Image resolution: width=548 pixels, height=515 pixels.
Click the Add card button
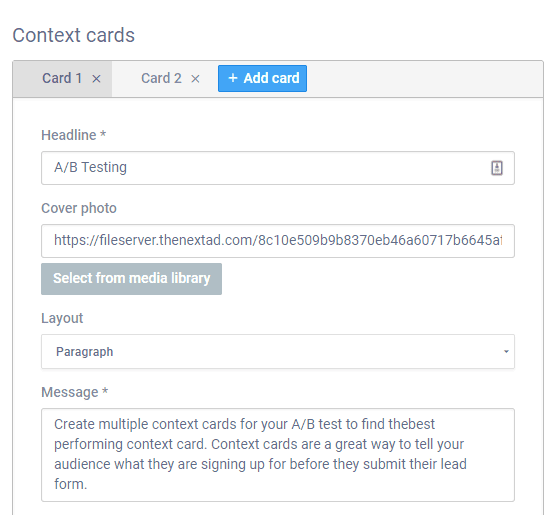(262, 78)
